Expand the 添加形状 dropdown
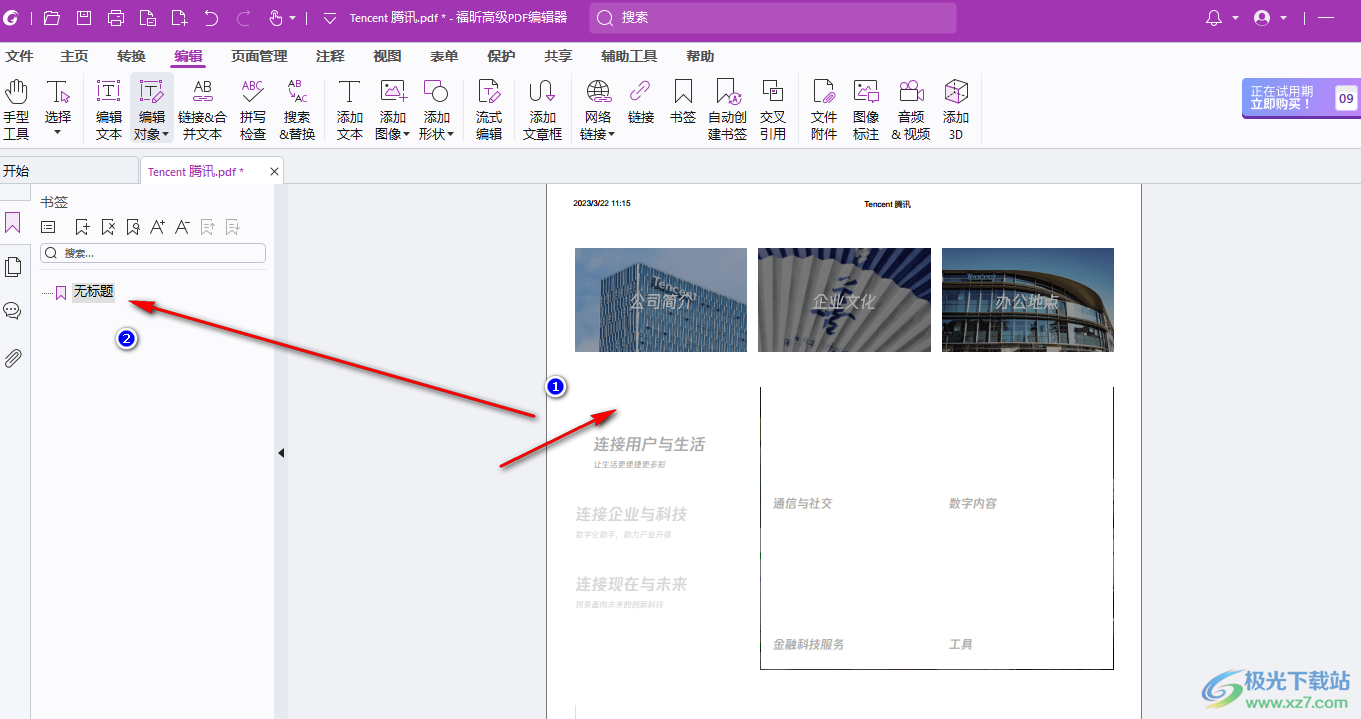The image size is (1361, 719). pos(449,133)
